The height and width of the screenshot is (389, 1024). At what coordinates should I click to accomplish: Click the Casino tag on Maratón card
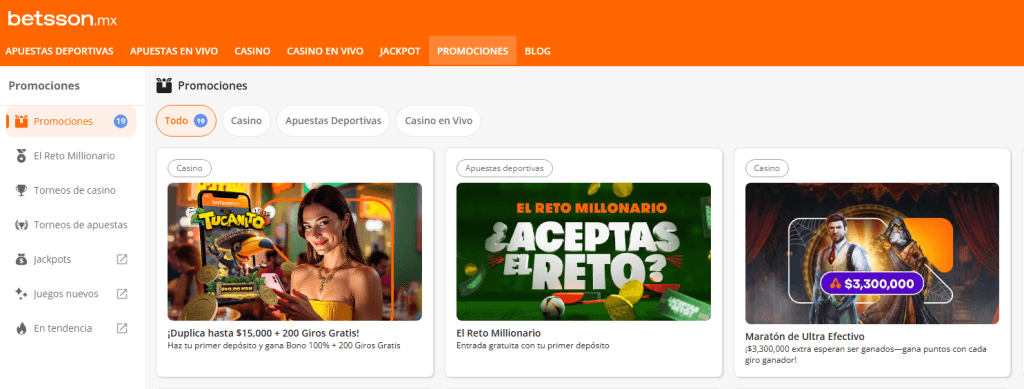(767, 168)
